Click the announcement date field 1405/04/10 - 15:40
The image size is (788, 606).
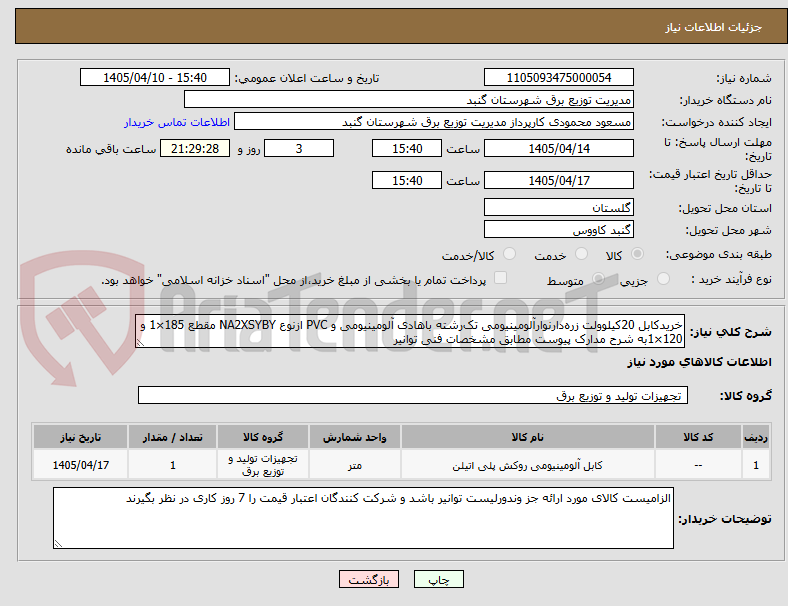coord(155,77)
